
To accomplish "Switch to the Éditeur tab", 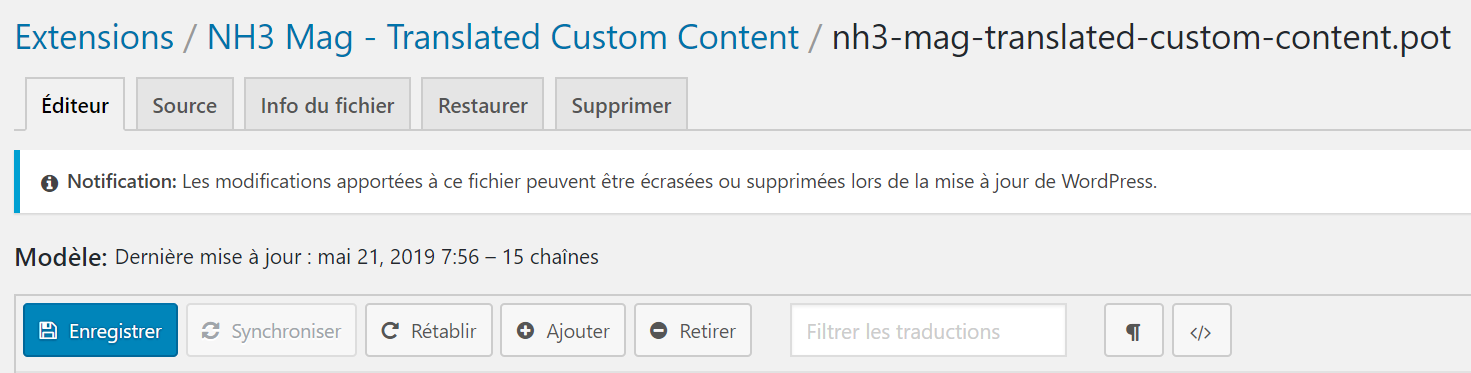I will tap(75, 105).
